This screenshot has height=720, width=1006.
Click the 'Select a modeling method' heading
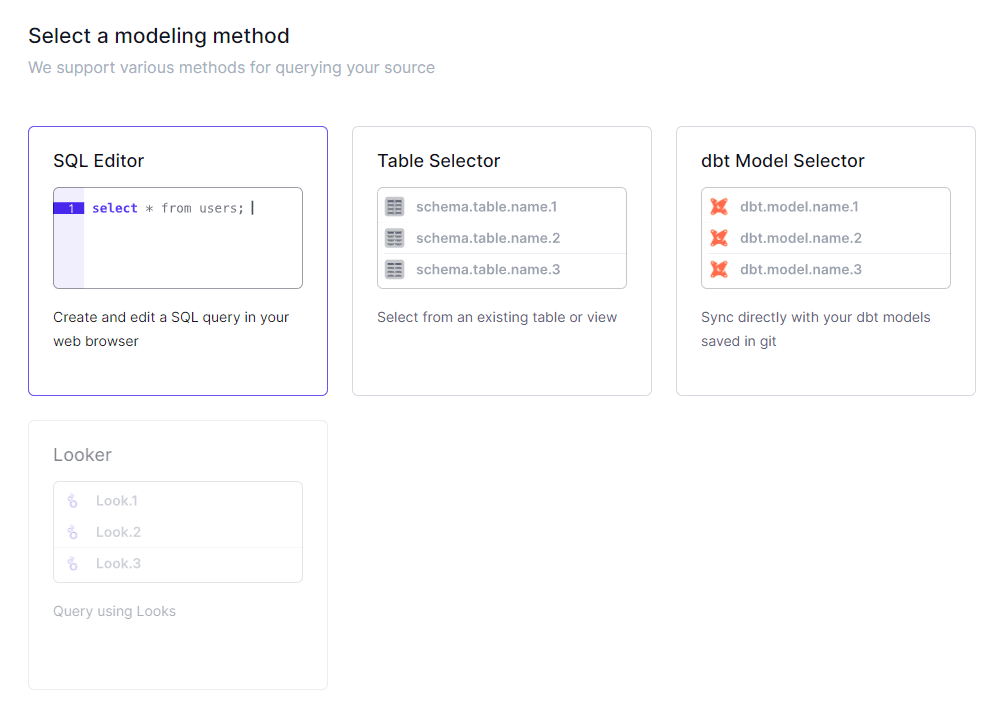(x=158, y=36)
